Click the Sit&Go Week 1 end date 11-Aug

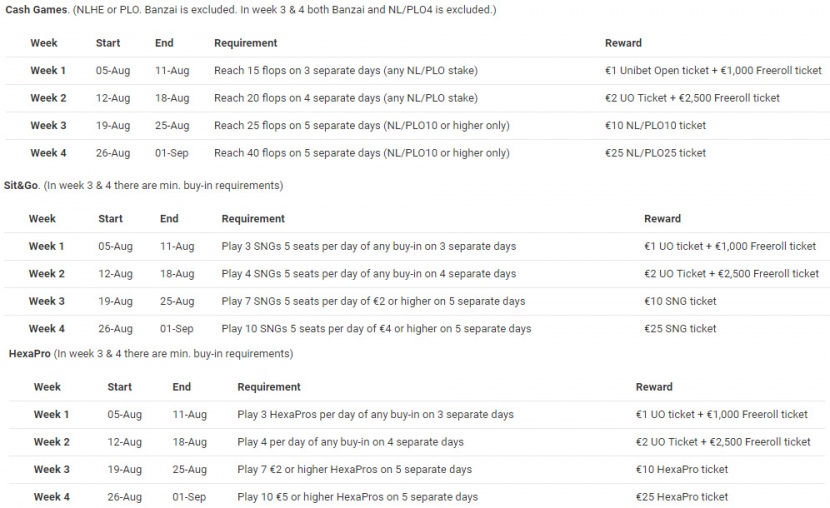[177, 246]
